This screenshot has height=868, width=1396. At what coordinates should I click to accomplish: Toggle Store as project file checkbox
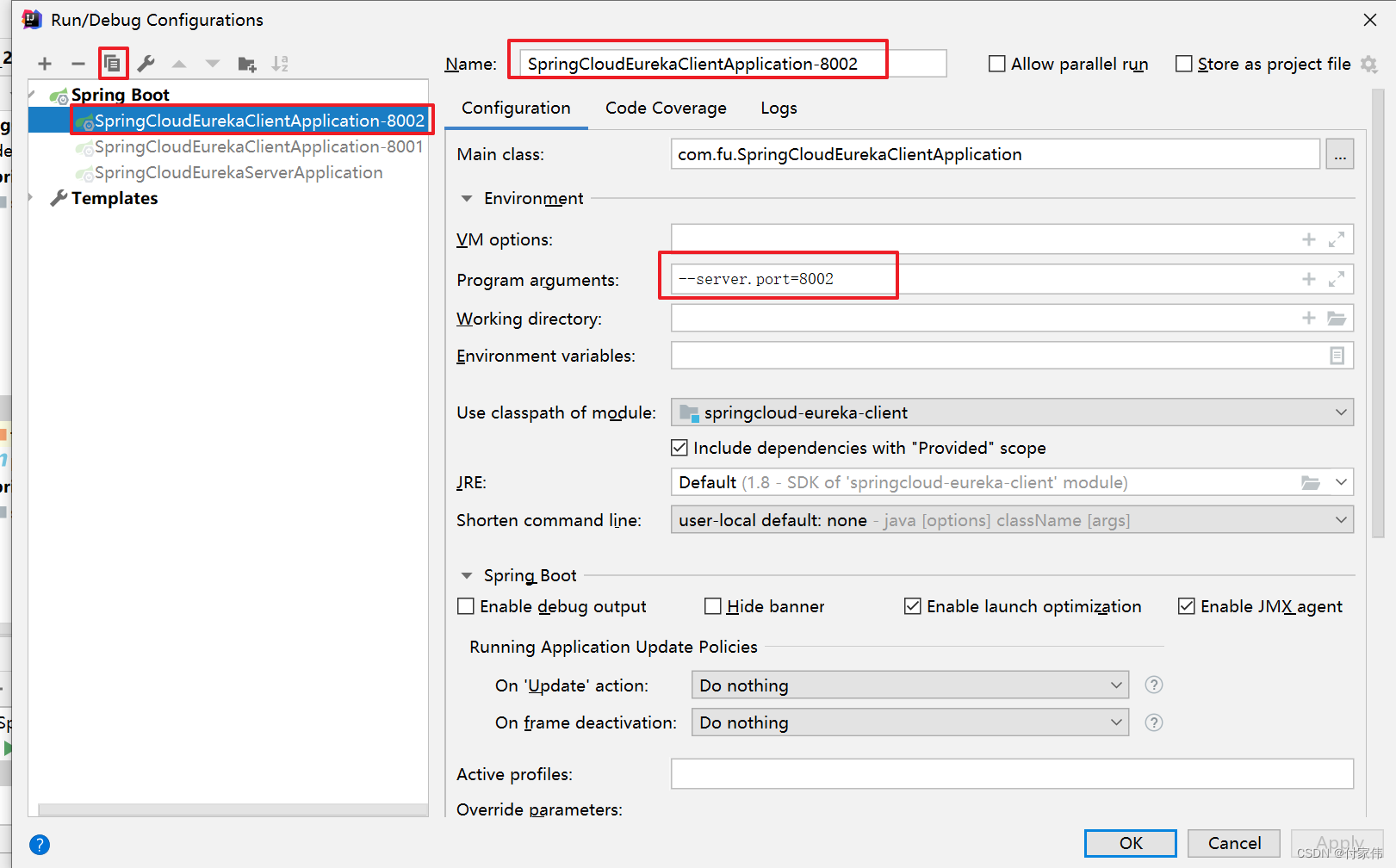point(1184,64)
